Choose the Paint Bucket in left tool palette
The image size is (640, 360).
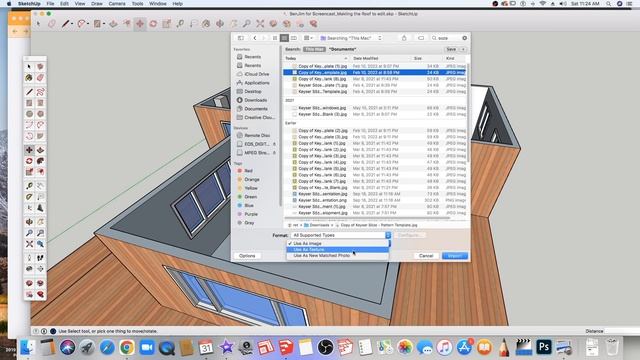29,78
